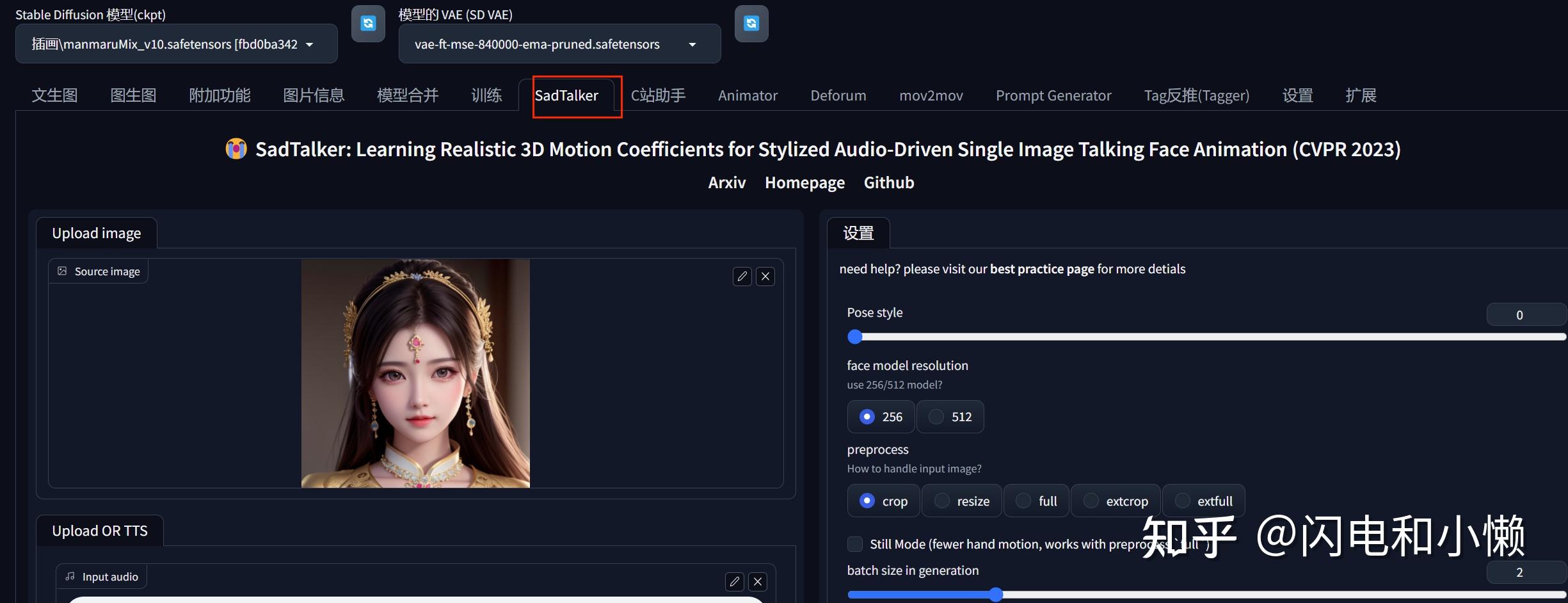This screenshot has width=1568, height=603.
Task: Click the input audio edit pencil icon
Action: 734,581
